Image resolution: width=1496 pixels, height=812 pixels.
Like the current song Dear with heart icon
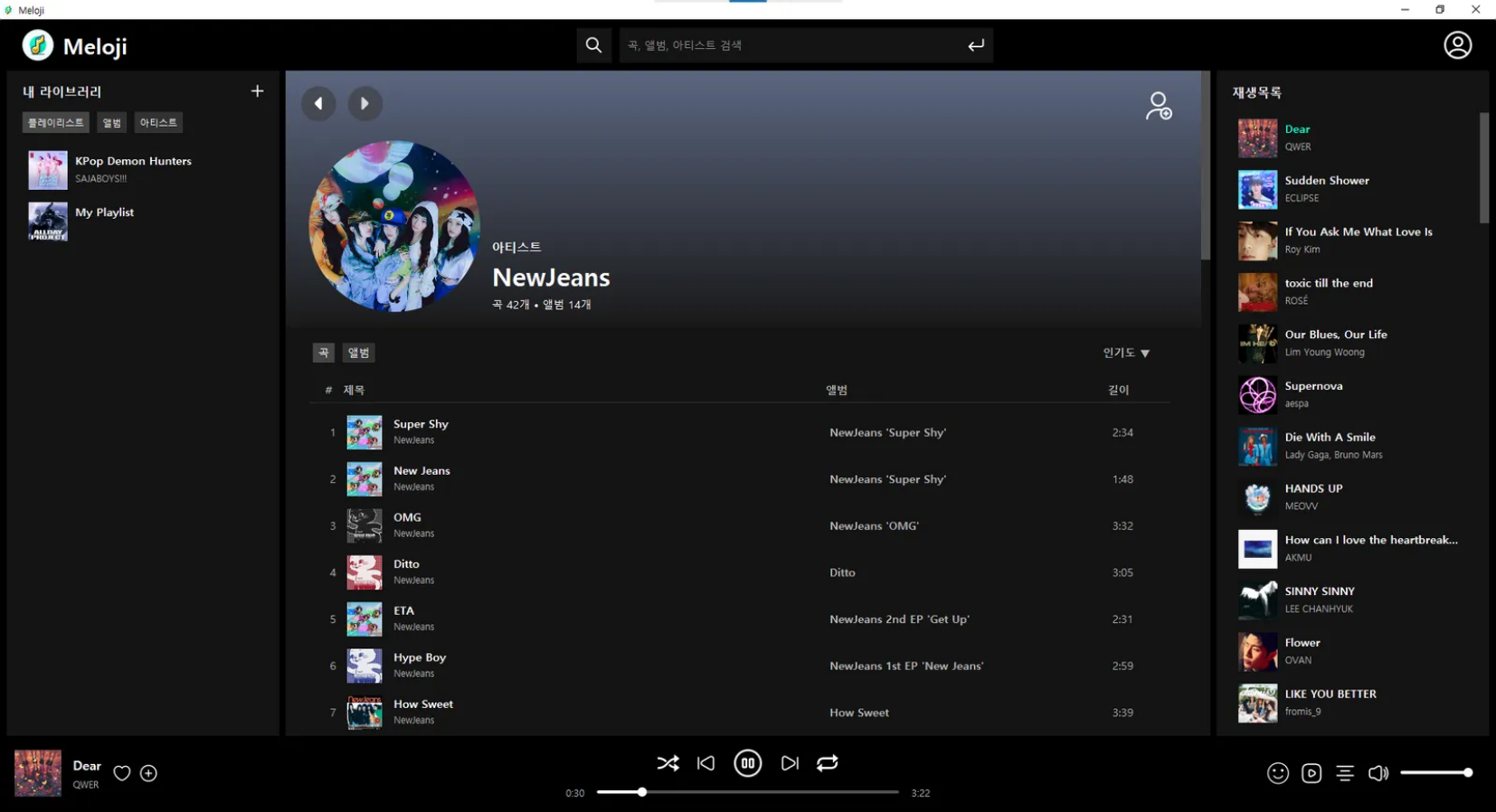122,773
